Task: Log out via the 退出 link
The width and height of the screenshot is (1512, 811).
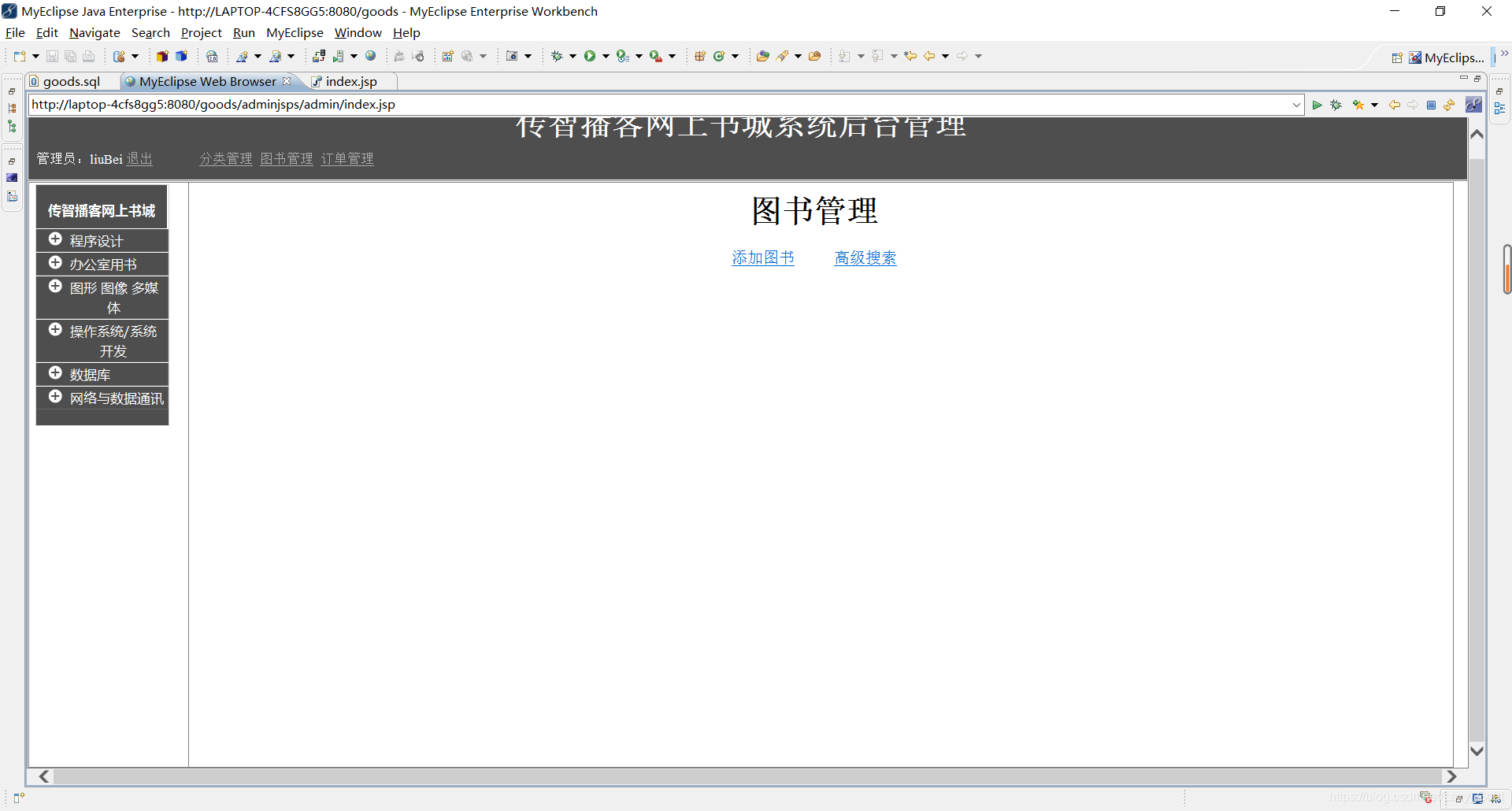Action: click(x=139, y=158)
